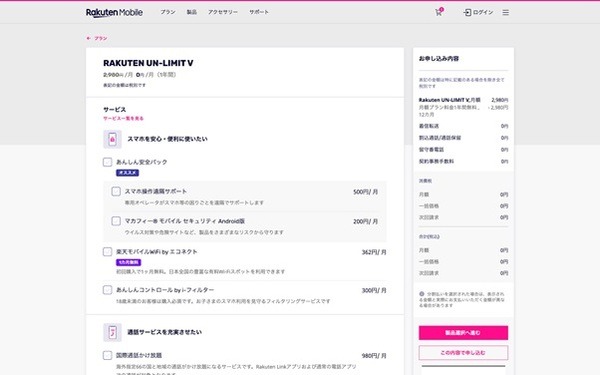600x375 pixels.
Task: Click the 500円/月 price text
Action: (x=365, y=192)
